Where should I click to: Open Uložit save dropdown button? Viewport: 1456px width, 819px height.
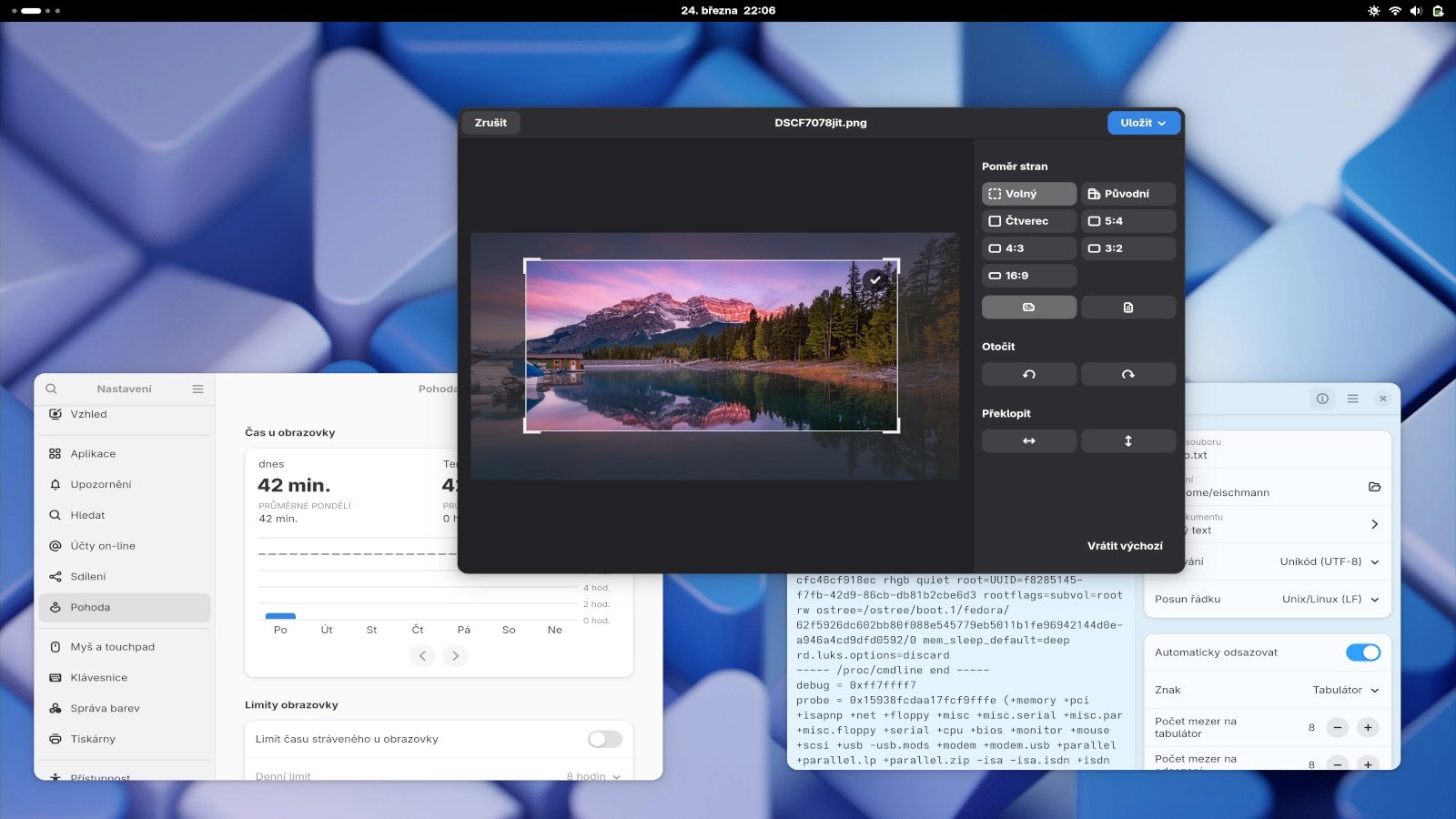1144,123
